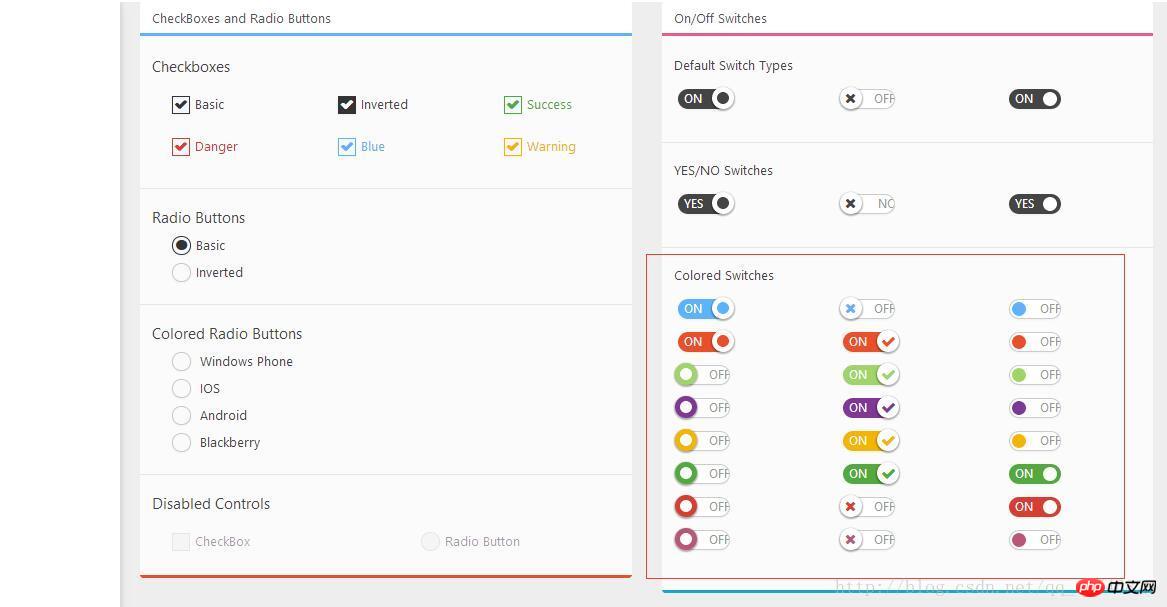Turn off the first default ON switch

pyautogui.click(x=706, y=99)
